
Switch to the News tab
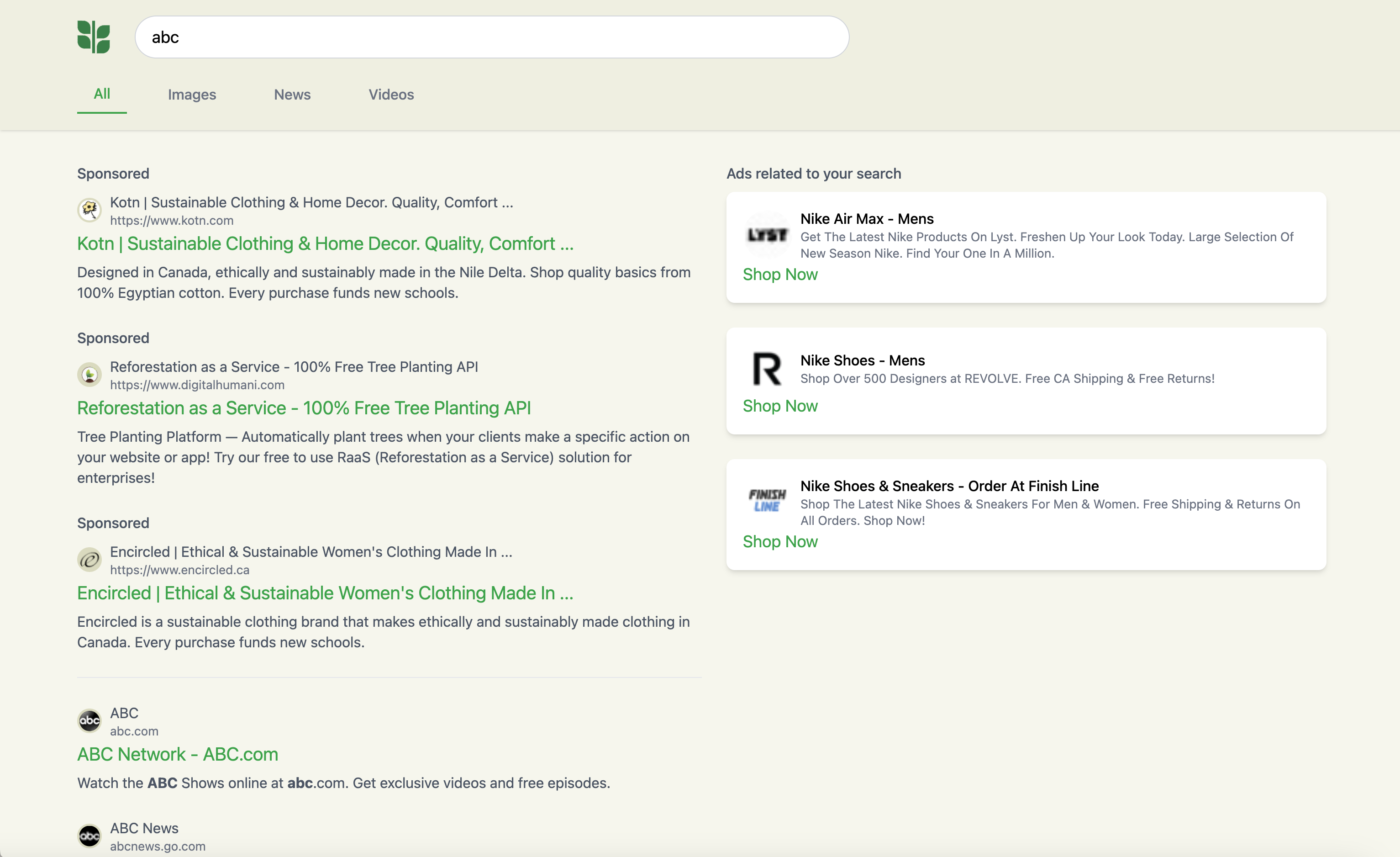click(292, 95)
